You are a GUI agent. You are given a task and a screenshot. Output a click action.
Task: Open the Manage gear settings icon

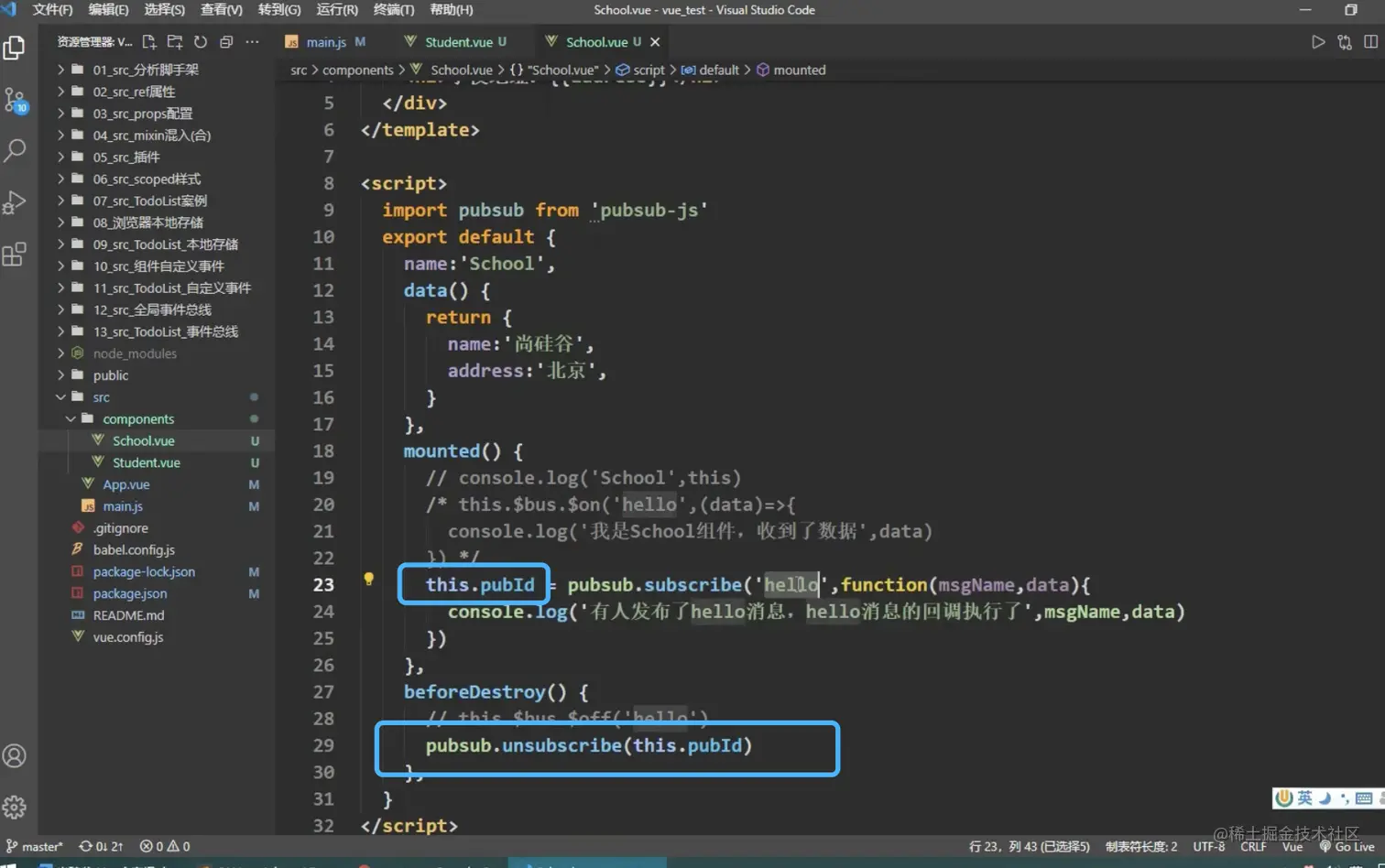(15, 807)
